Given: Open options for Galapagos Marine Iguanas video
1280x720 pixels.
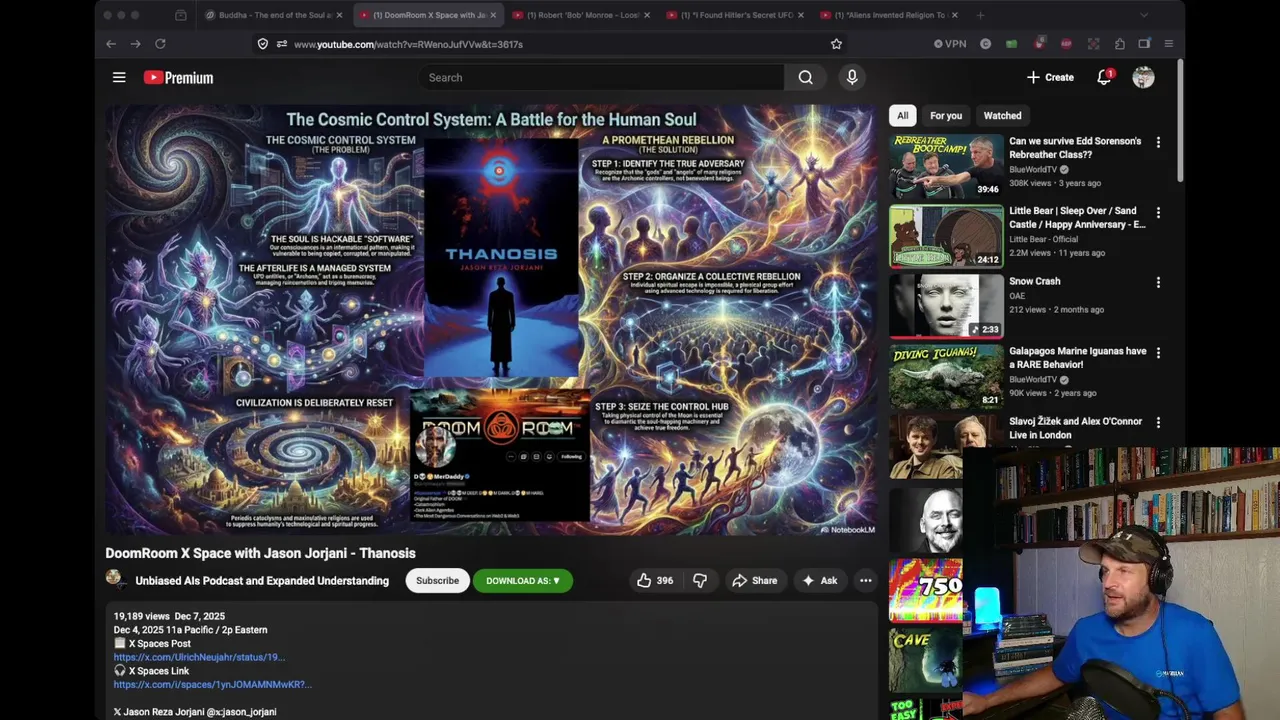Looking at the screenshot, I should [1158, 353].
